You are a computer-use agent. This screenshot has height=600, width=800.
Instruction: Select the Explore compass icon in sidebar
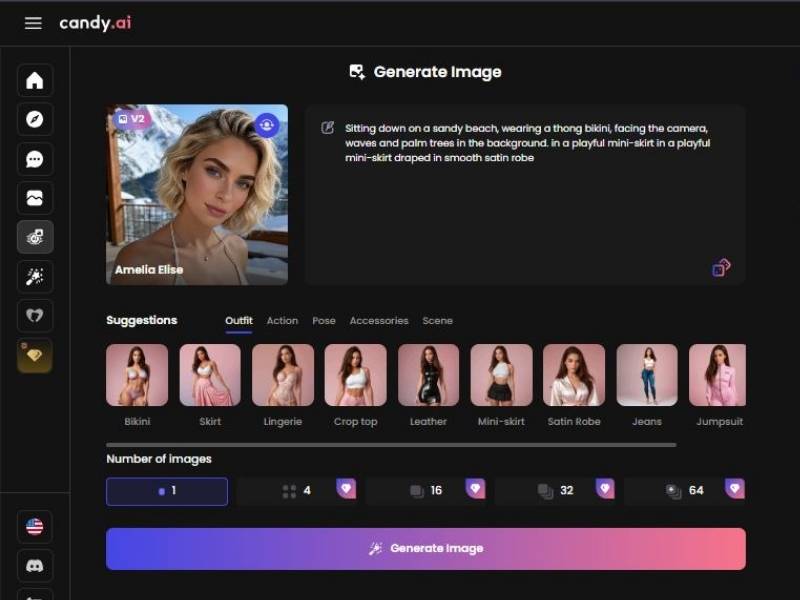(34, 120)
